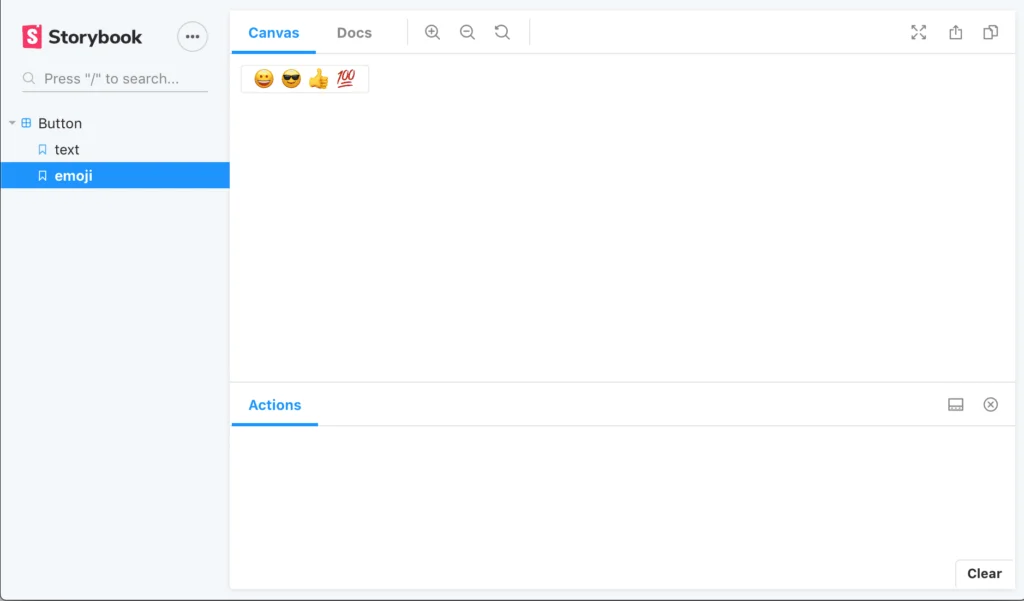
Task: Open the ellipsis shortcuts menu
Action: pyautogui.click(x=192, y=37)
